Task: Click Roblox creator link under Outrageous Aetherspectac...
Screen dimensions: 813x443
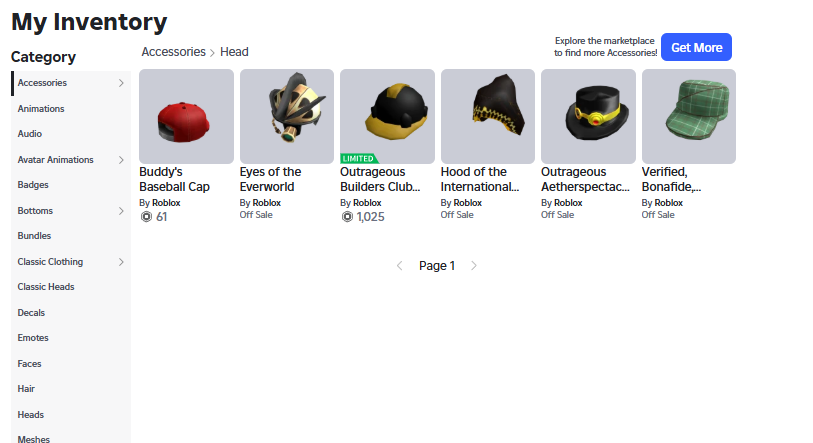Action: click(568, 203)
